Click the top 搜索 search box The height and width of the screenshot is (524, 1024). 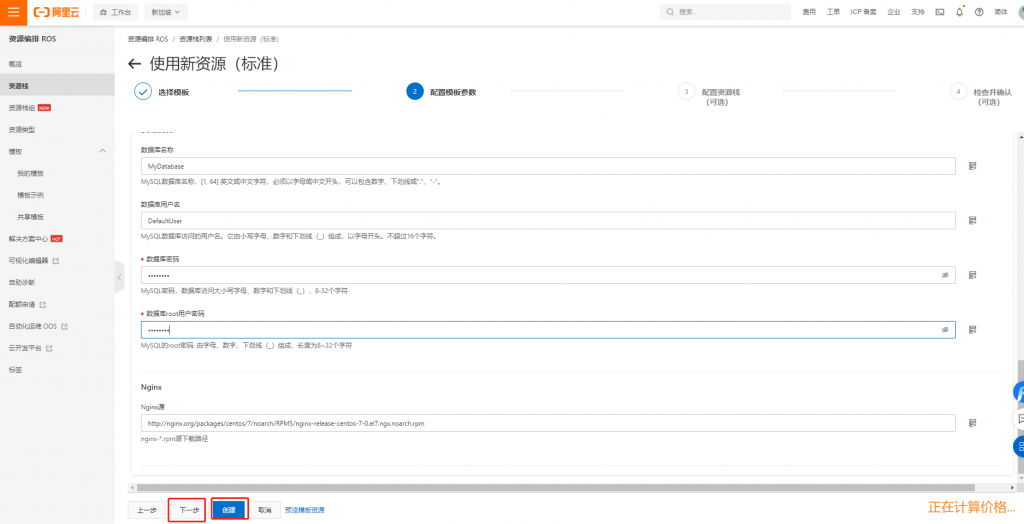pos(725,12)
